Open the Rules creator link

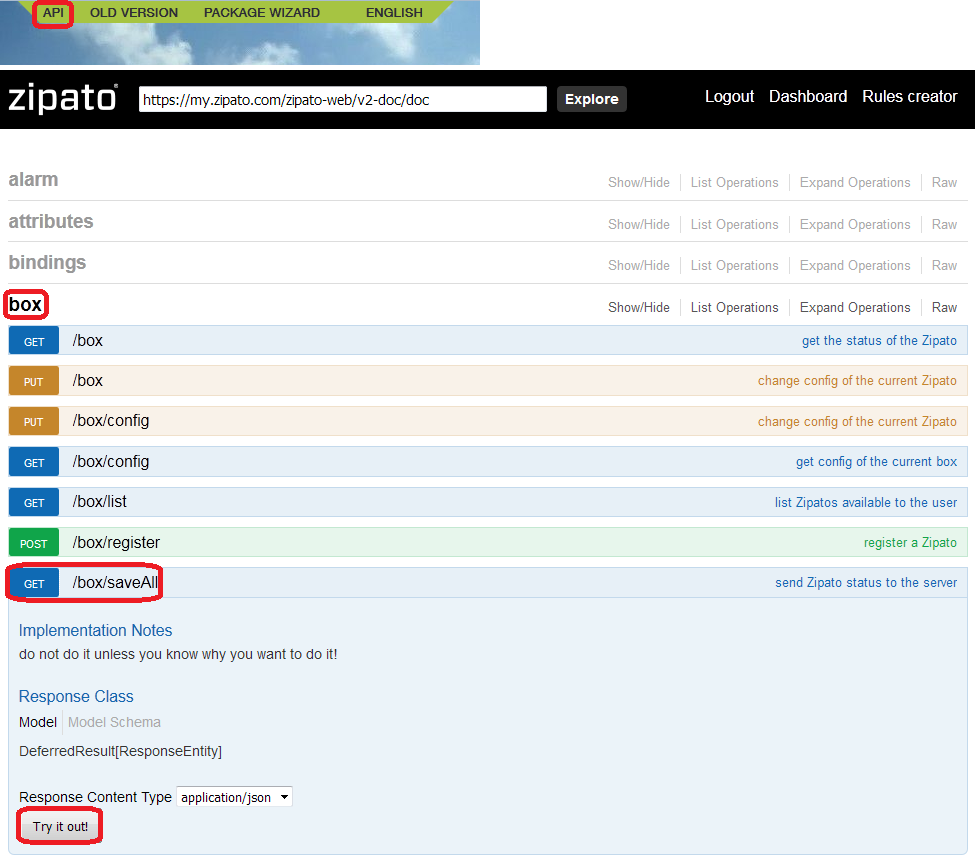click(910, 97)
